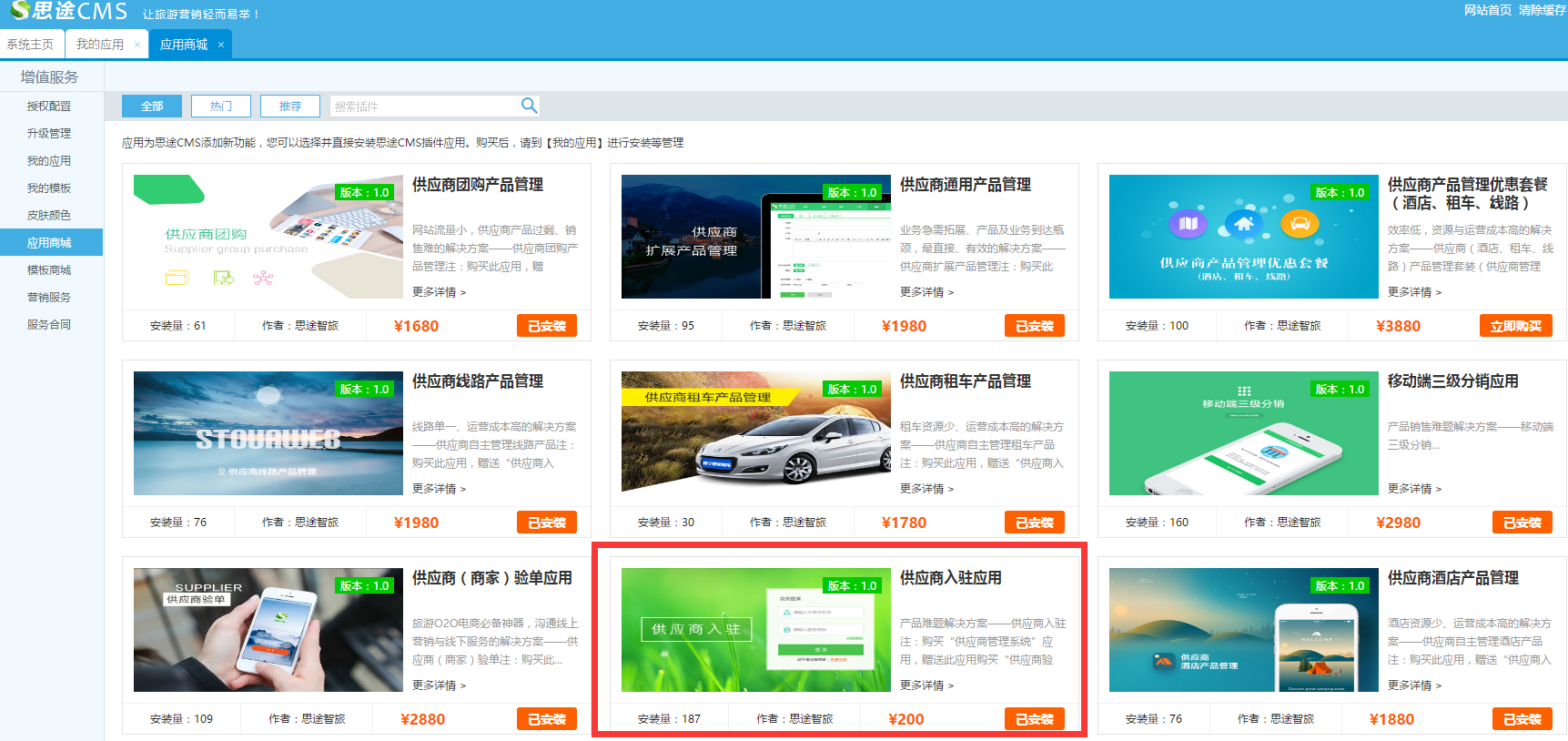Expand 更多详情 for 供应商团购产品管理
The height and width of the screenshot is (741, 1568).
click(439, 292)
